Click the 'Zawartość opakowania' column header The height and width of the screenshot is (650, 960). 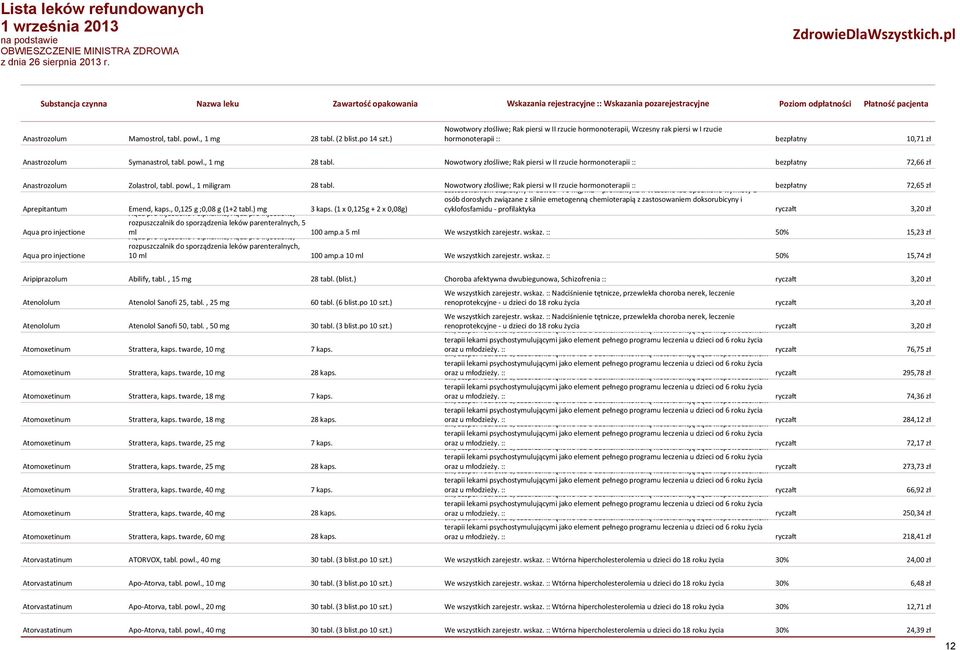coord(375,104)
